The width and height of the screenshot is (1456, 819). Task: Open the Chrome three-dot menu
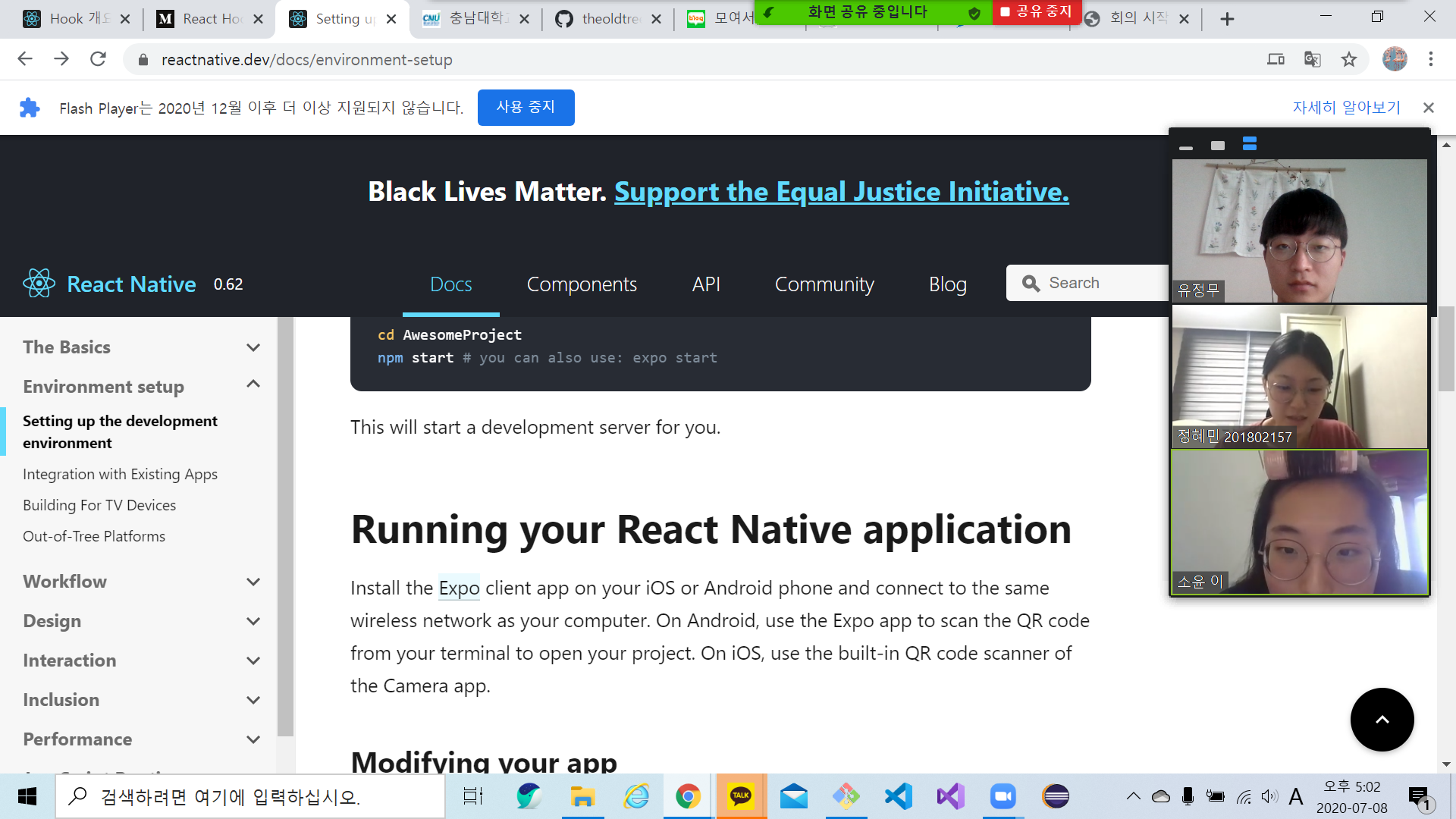[1431, 59]
